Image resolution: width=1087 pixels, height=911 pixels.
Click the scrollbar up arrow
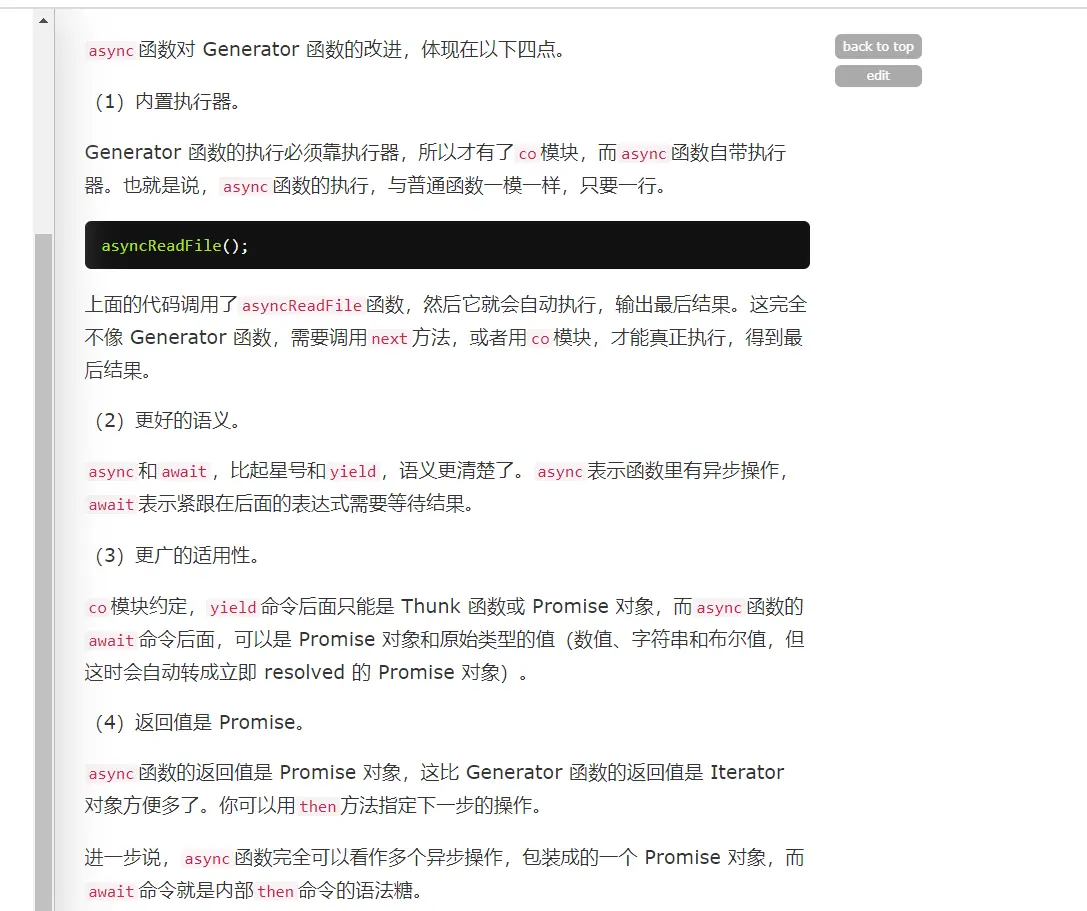44,21
